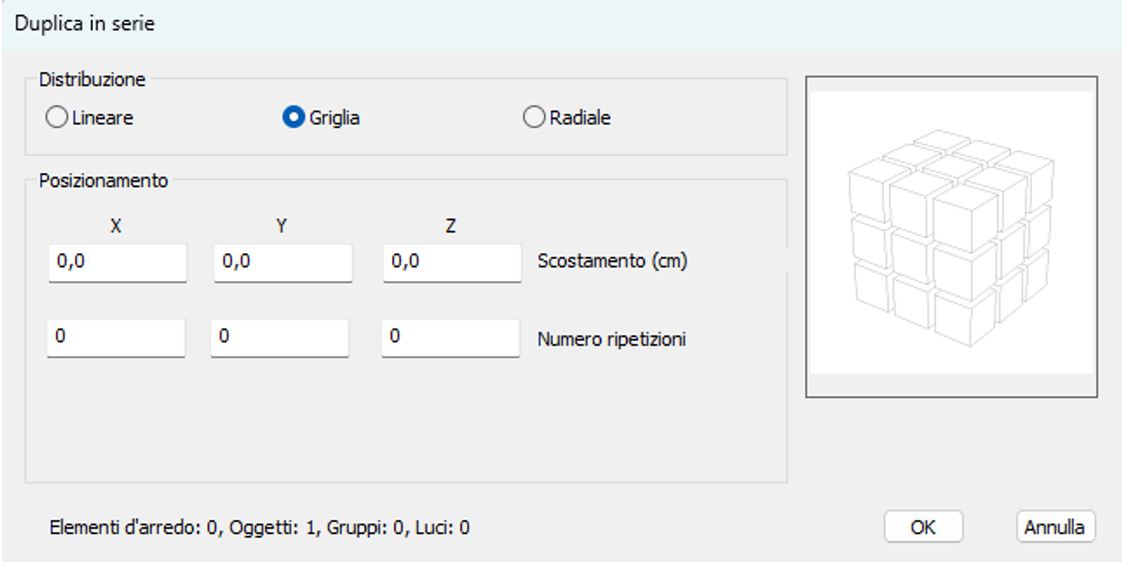The height and width of the screenshot is (562, 1122).
Task: Click the Z Scostamento input field
Action: (452, 262)
